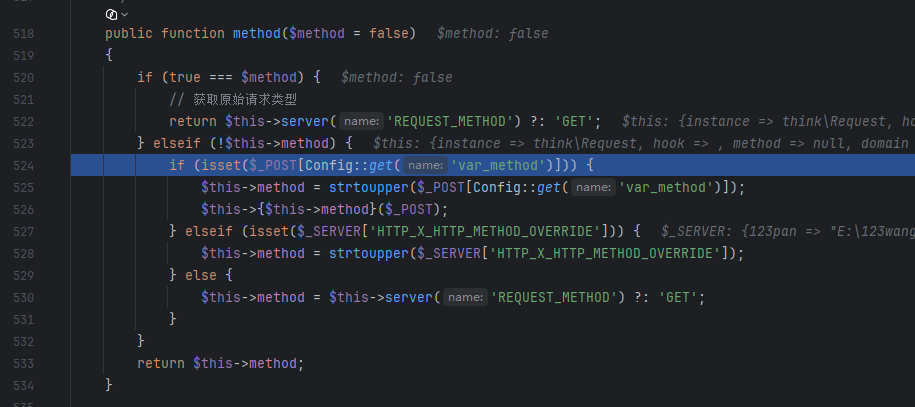
Task: Set a breakpoint at gutter line 523
Action: point(23,144)
